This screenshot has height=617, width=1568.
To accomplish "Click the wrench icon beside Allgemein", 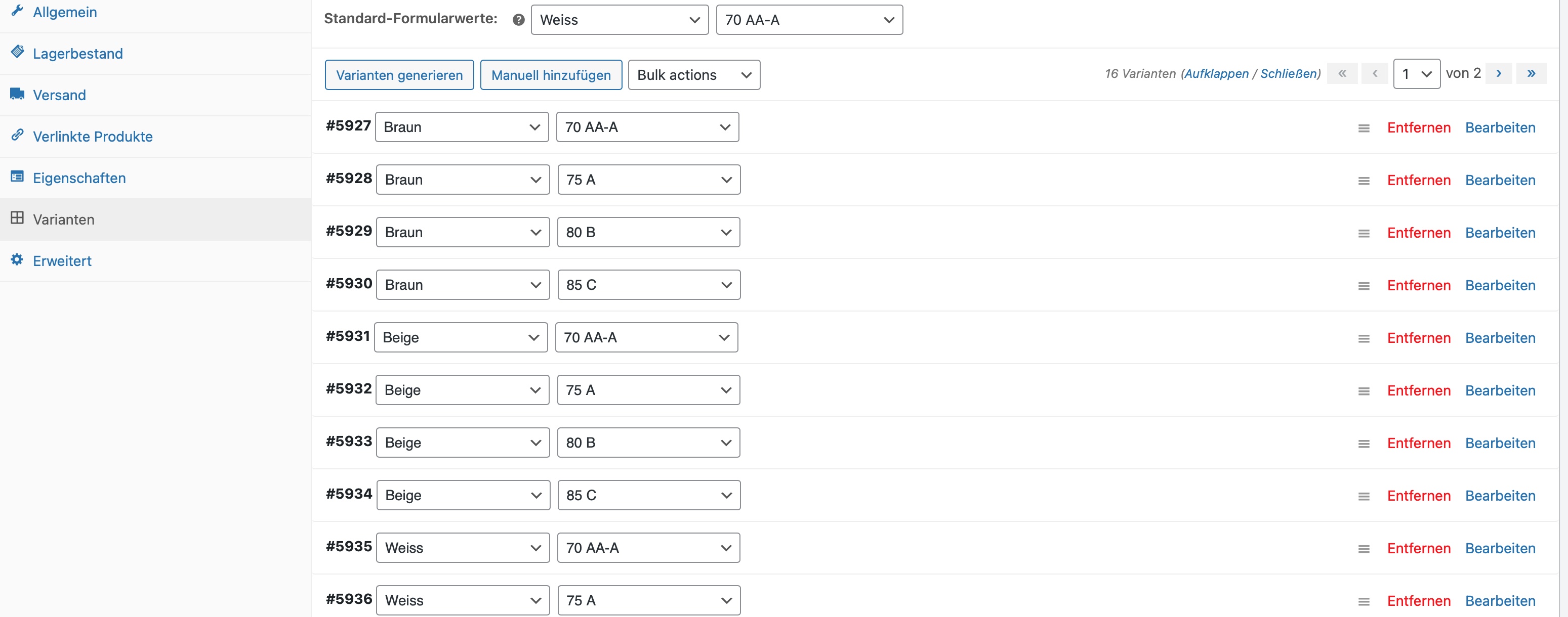I will (17, 10).
